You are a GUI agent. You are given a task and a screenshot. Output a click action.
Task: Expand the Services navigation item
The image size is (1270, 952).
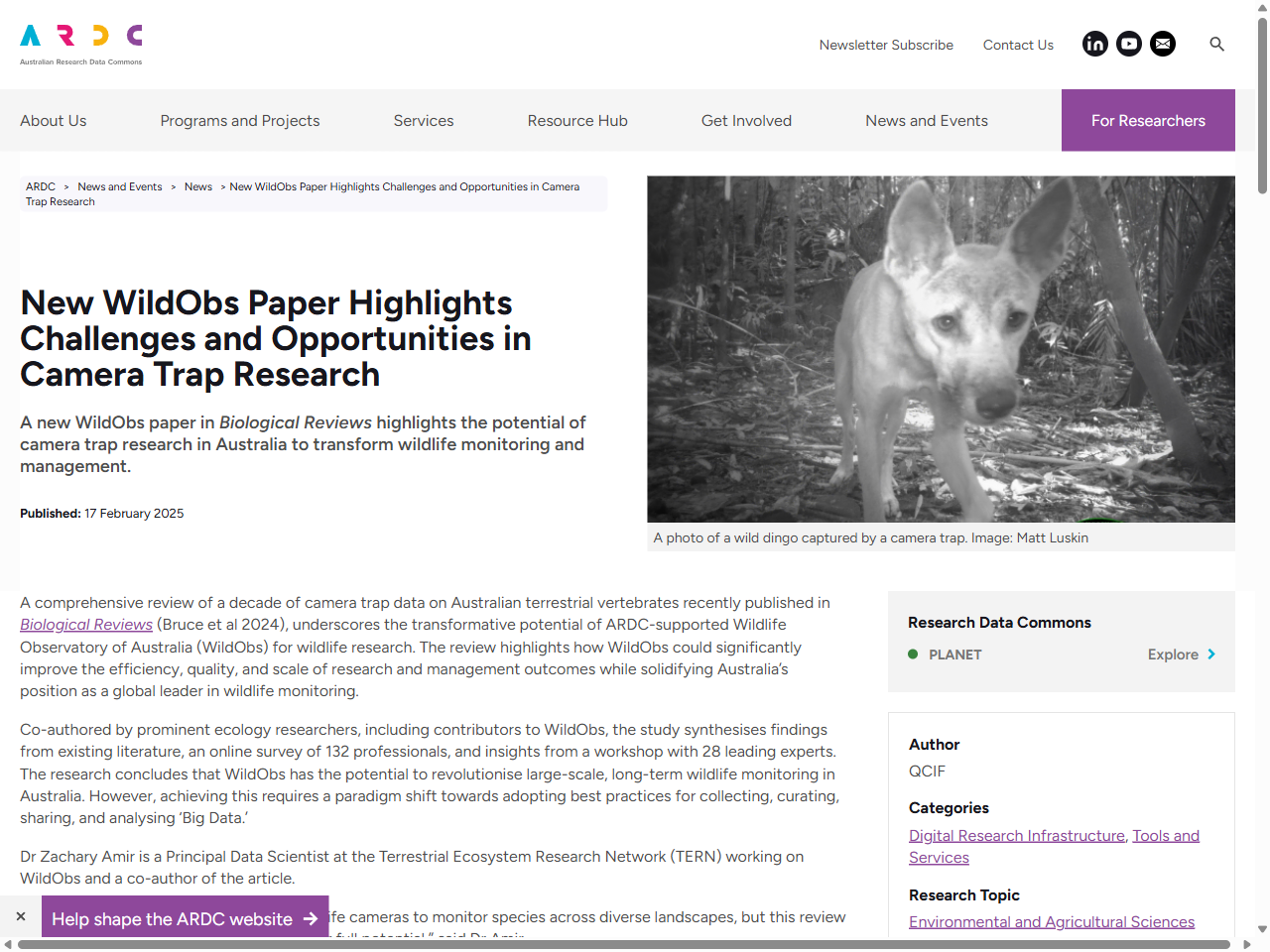[424, 120]
